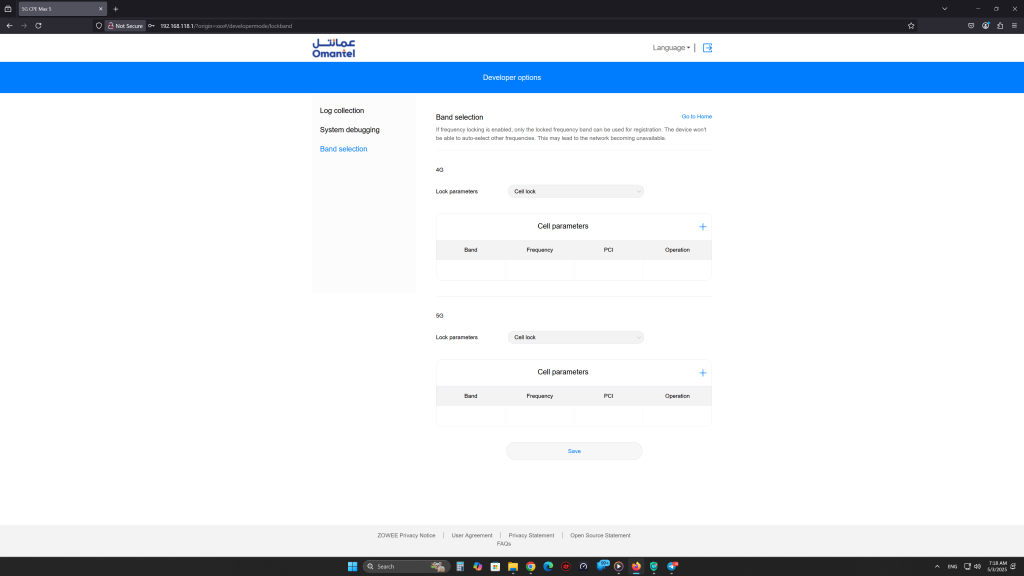Expand the 5G Lock parameters dropdown
Screen dimensions: 1024x576
click(x=575, y=337)
